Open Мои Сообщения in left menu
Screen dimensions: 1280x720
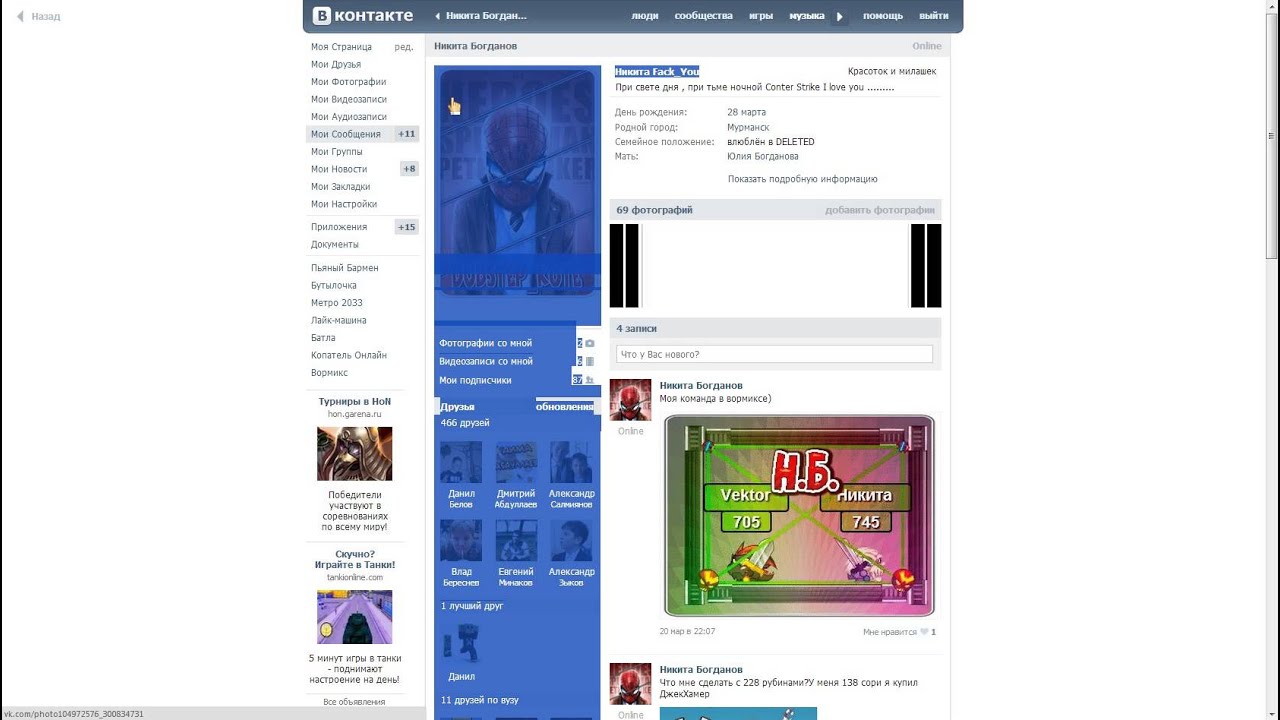click(346, 134)
